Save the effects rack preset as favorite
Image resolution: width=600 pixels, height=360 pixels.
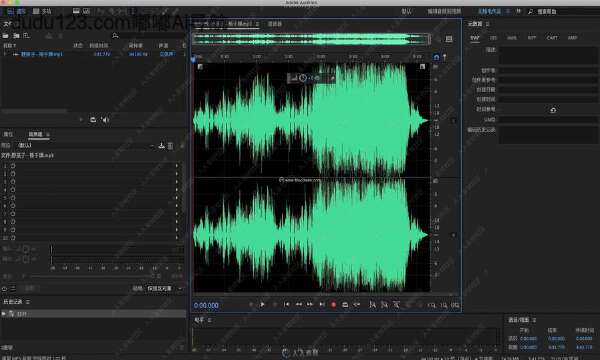(161, 145)
